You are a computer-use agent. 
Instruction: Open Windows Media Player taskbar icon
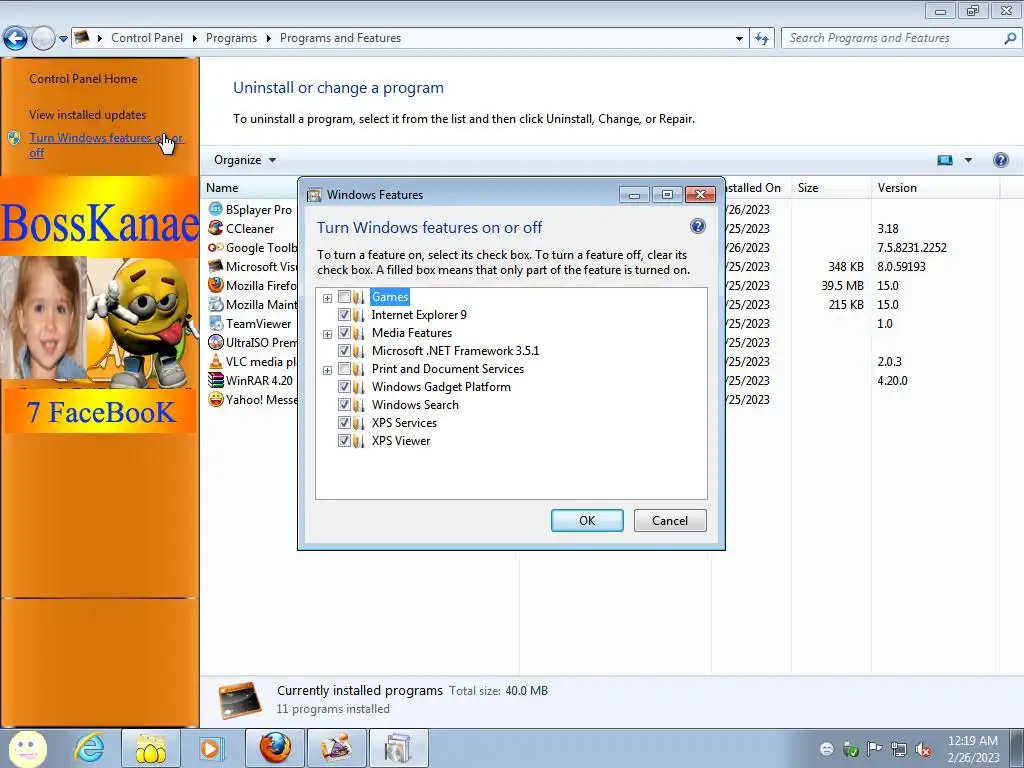(211, 748)
